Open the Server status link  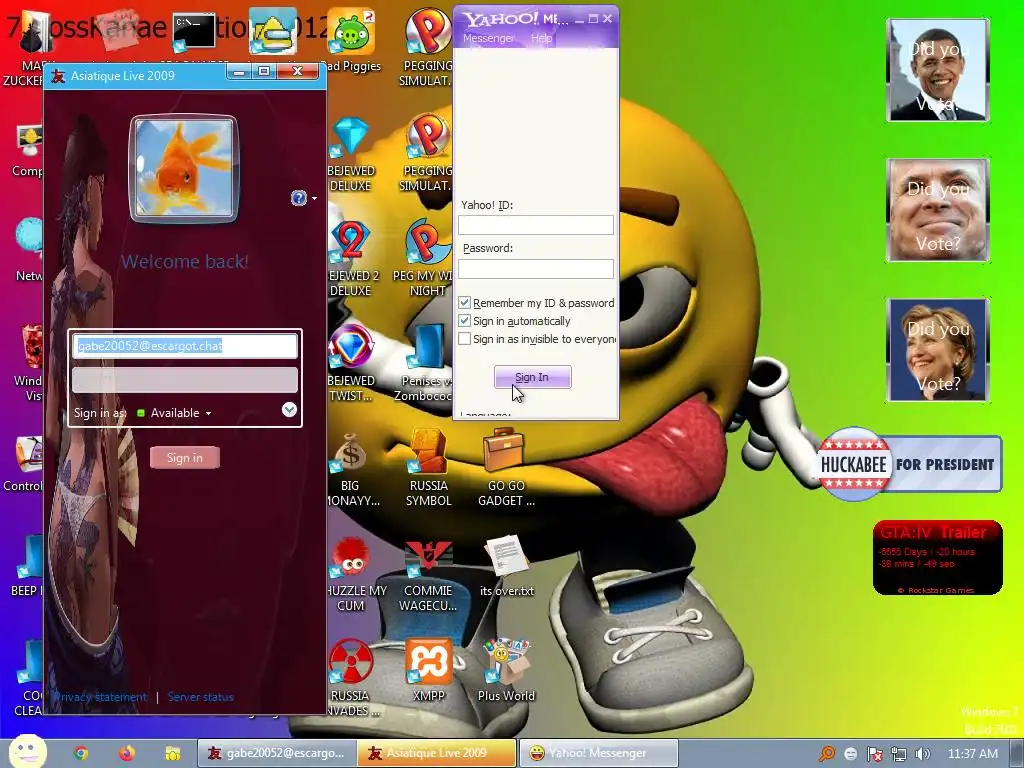click(x=200, y=697)
